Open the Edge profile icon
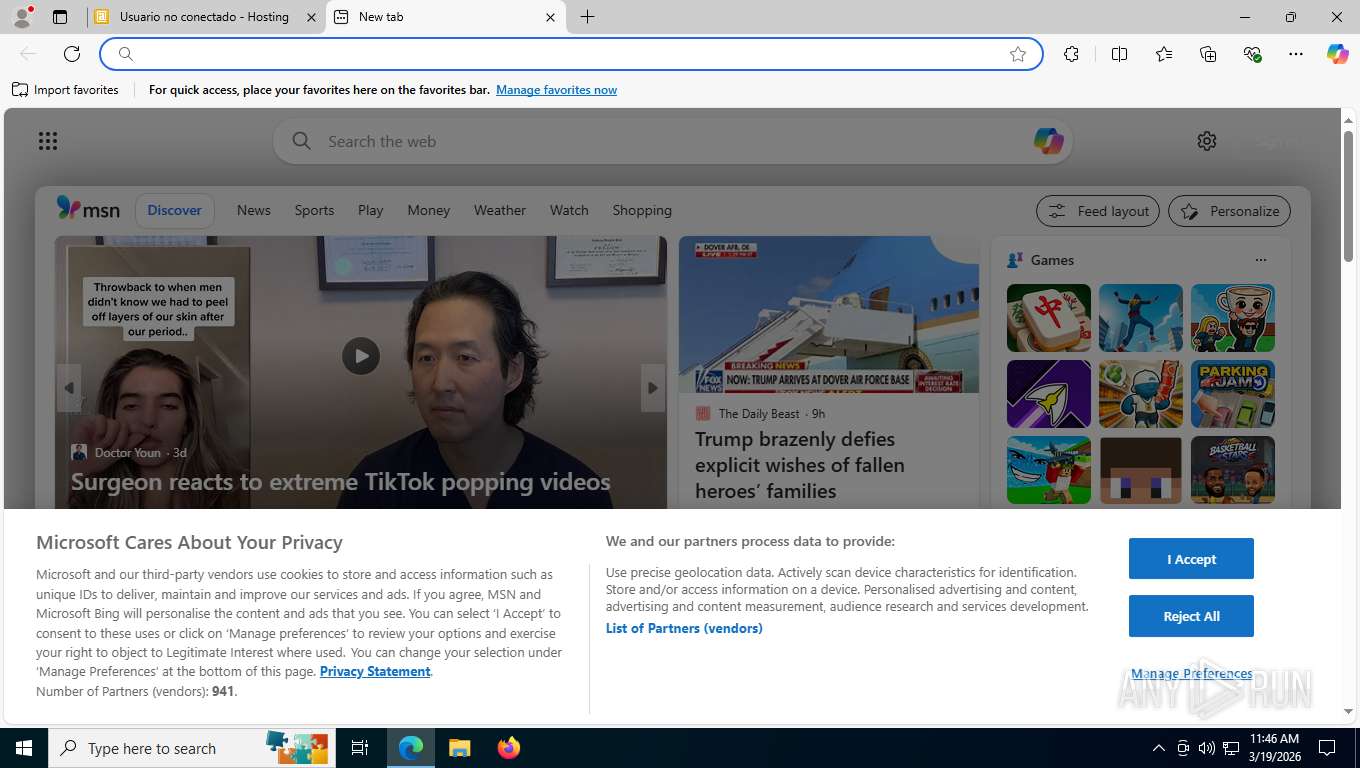The height and width of the screenshot is (768, 1360). (x=22, y=17)
